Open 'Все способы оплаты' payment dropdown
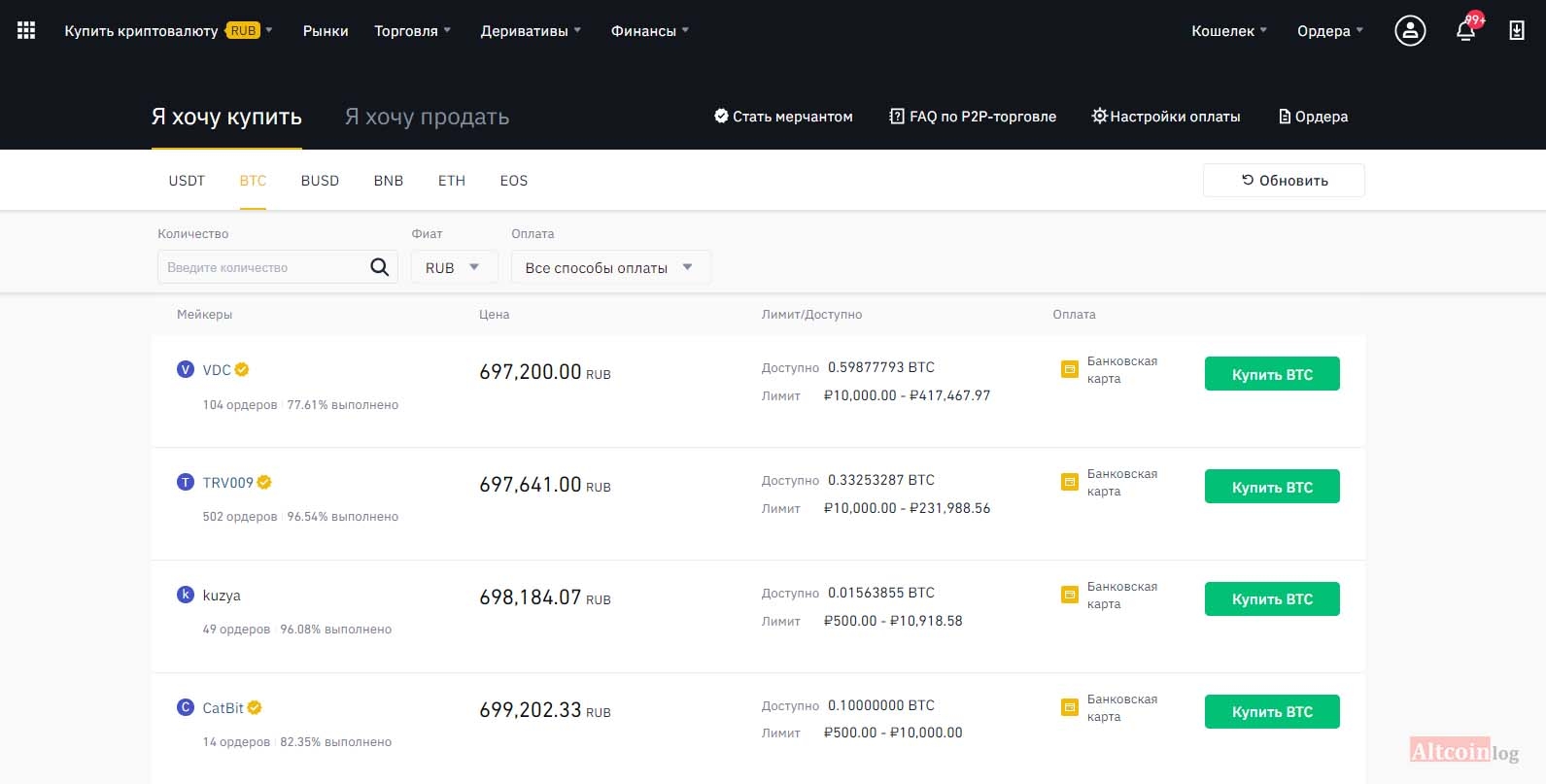Viewport: 1546px width, 784px height. [610, 267]
